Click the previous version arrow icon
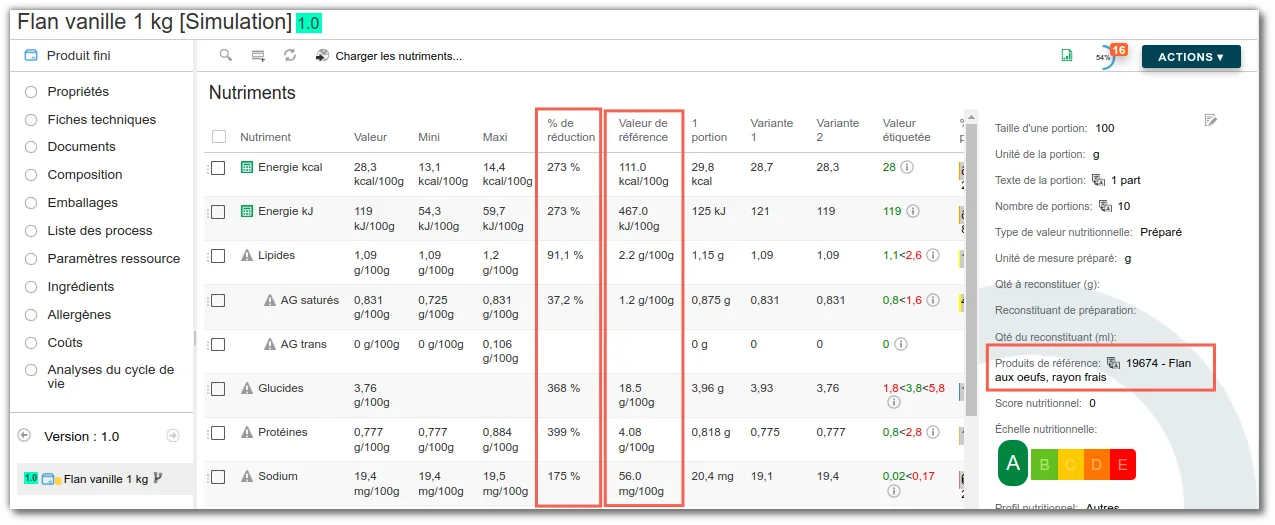Screen dimensions: 1275x525 pos(24,435)
